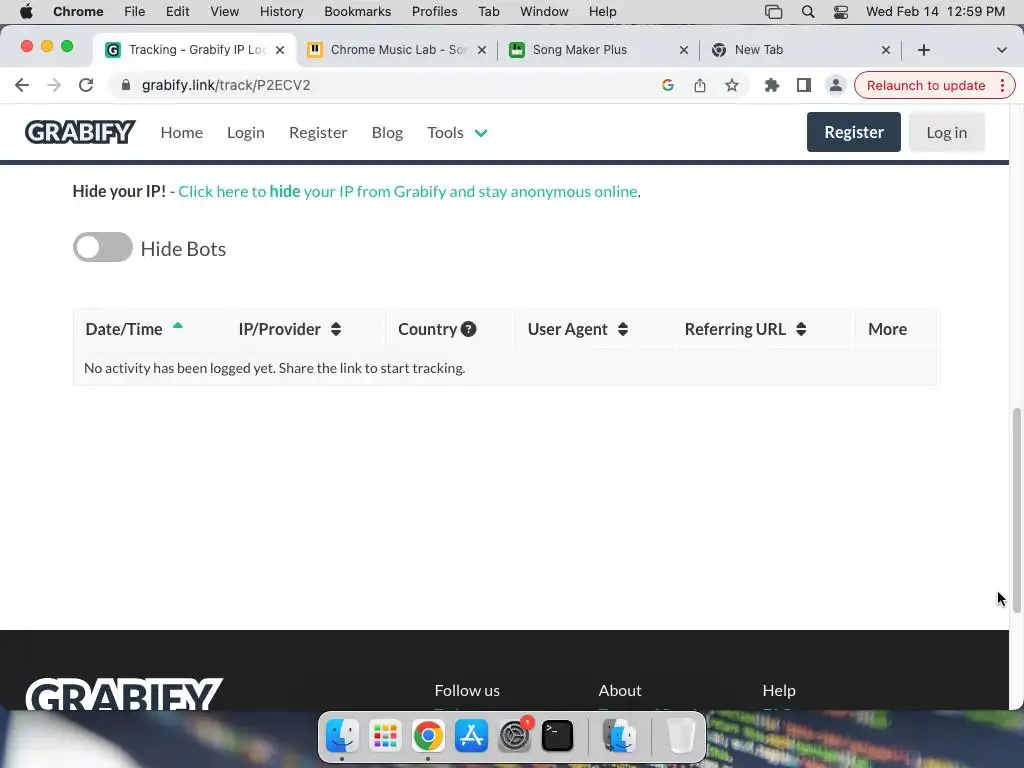Viewport: 1024px width, 768px height.
Task: Click the Help footer heading
Action: 778,690
